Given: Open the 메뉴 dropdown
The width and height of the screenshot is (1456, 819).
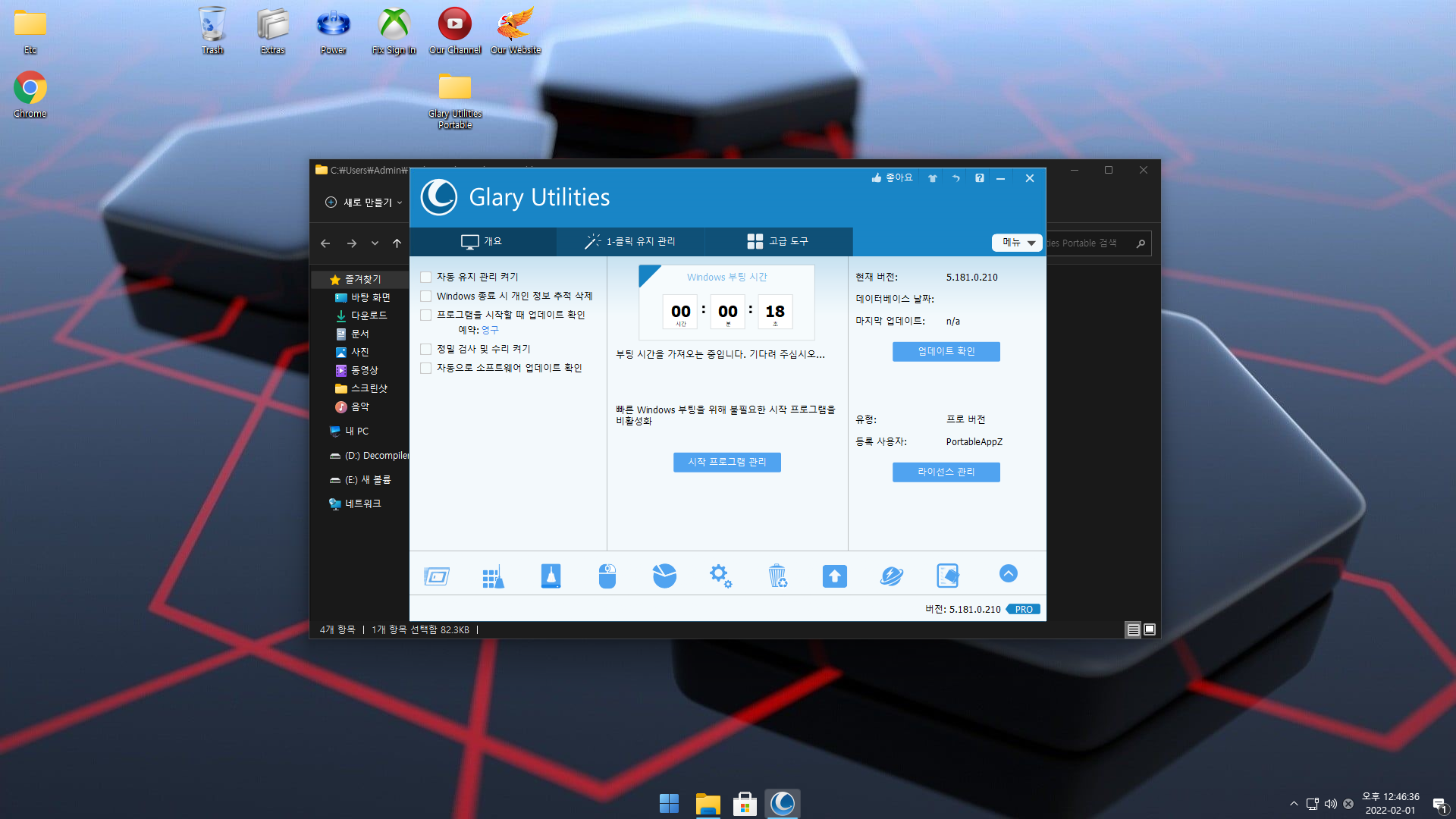Looking at the screenshot, I should [1017, 243].
